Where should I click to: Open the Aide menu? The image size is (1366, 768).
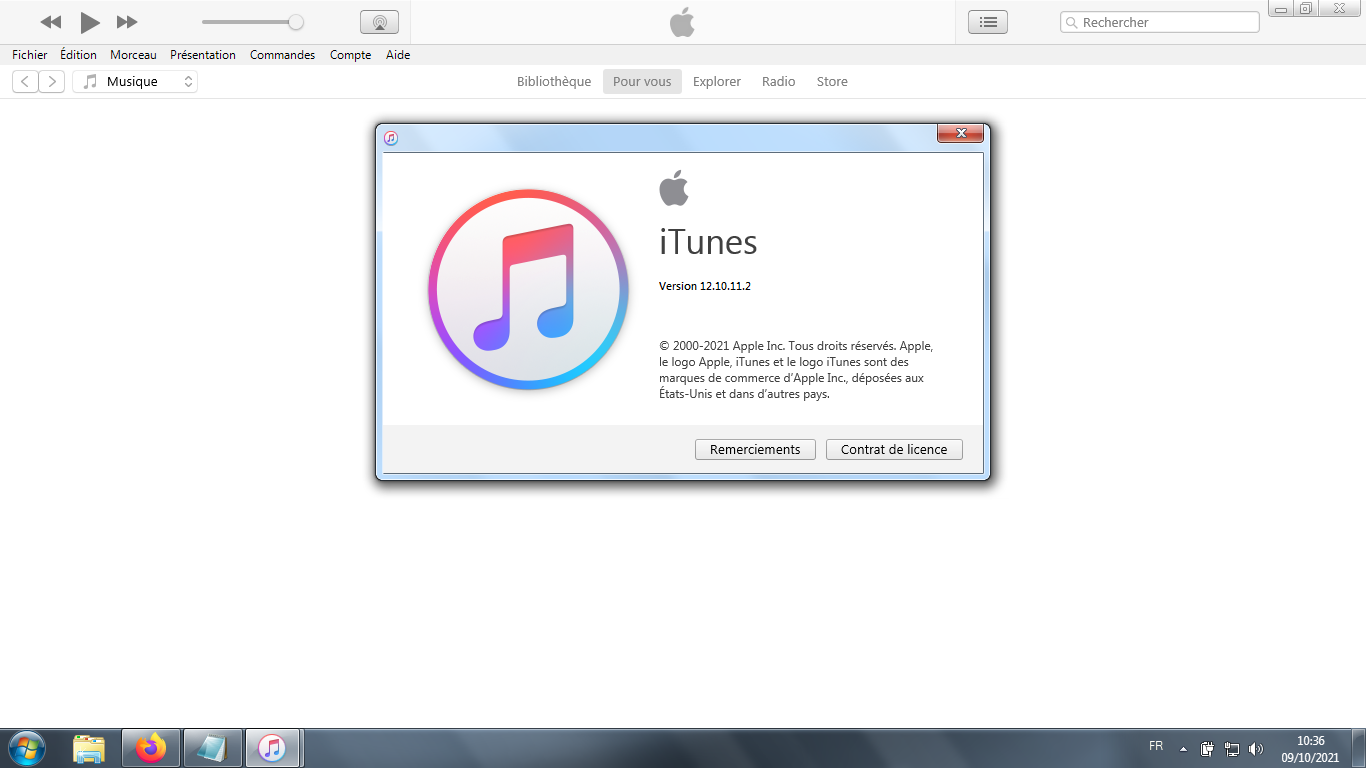tap(398, 55)
